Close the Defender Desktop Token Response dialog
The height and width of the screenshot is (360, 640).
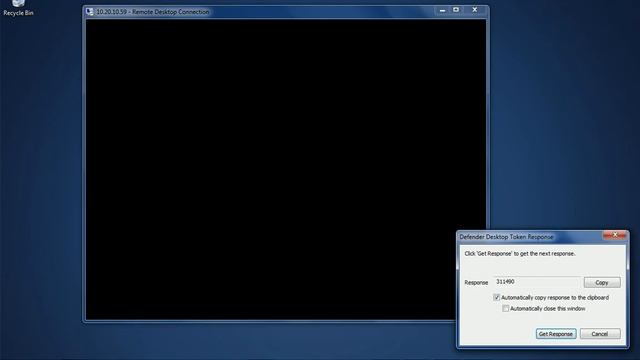(x=615, y=235)
